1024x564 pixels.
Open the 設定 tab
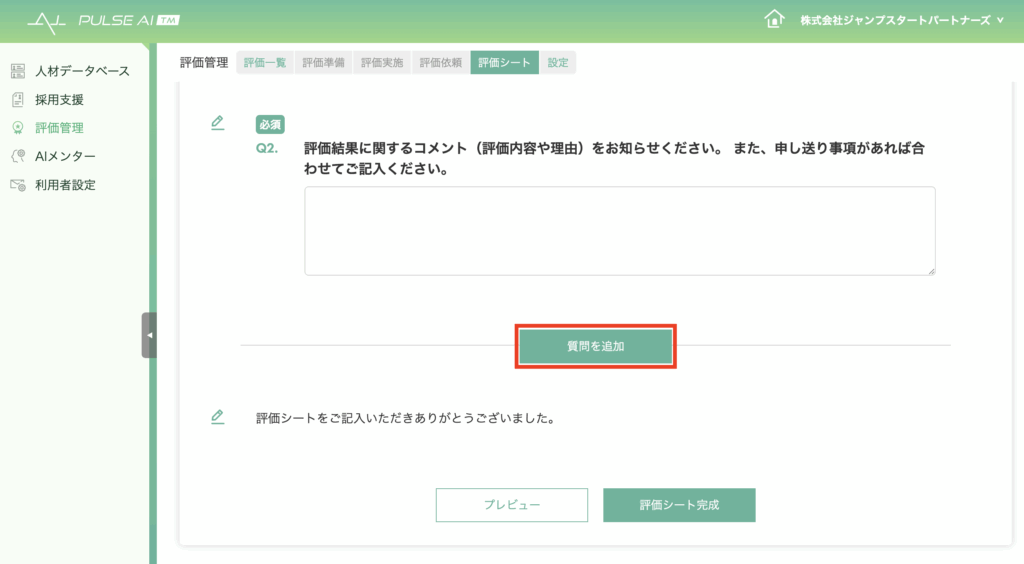tap(558, 63)
